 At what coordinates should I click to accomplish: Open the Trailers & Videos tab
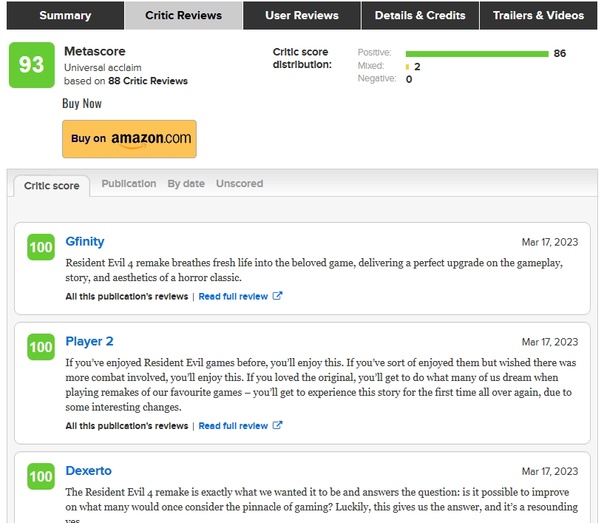point(538,15)
